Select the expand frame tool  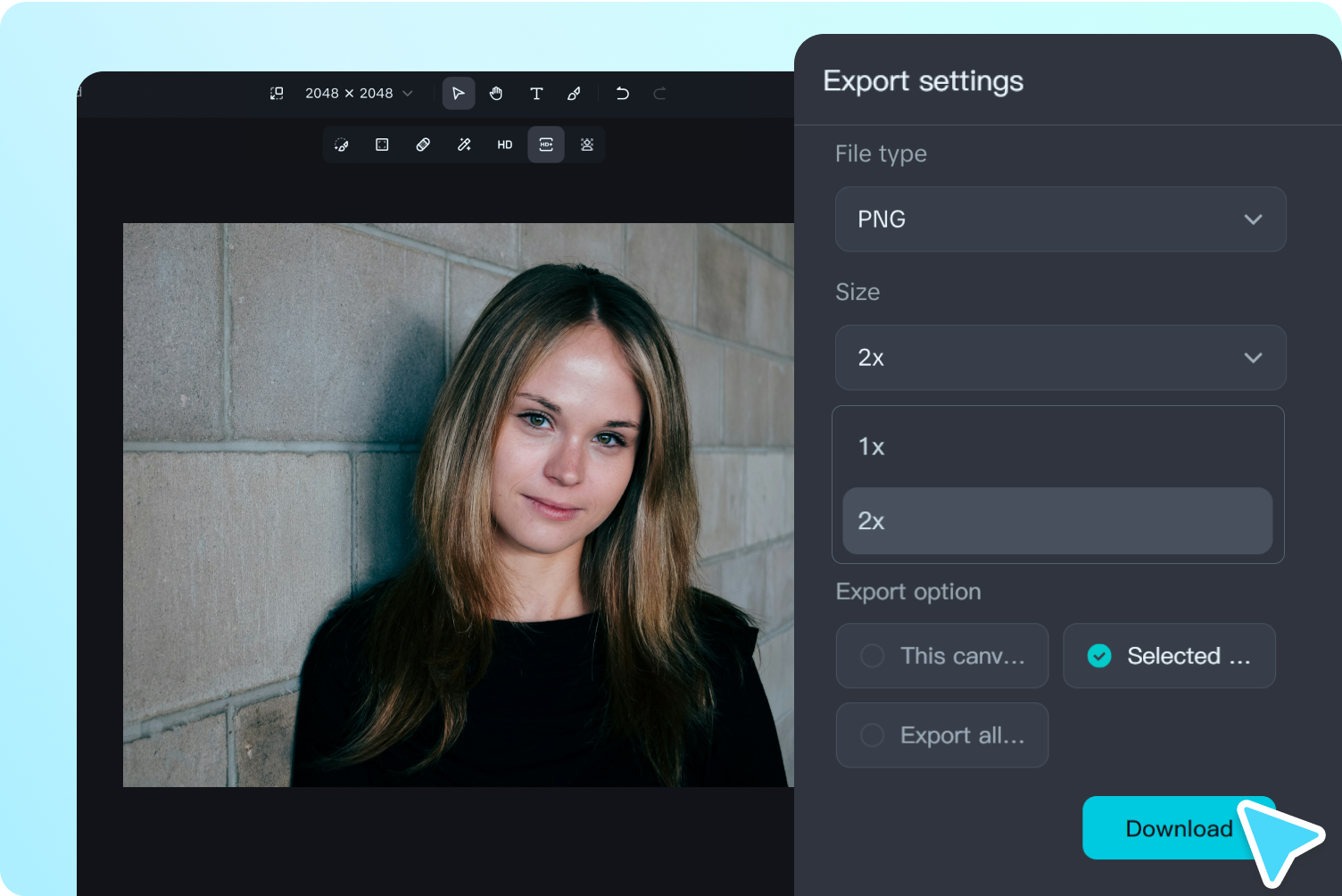tap(382, 145)
